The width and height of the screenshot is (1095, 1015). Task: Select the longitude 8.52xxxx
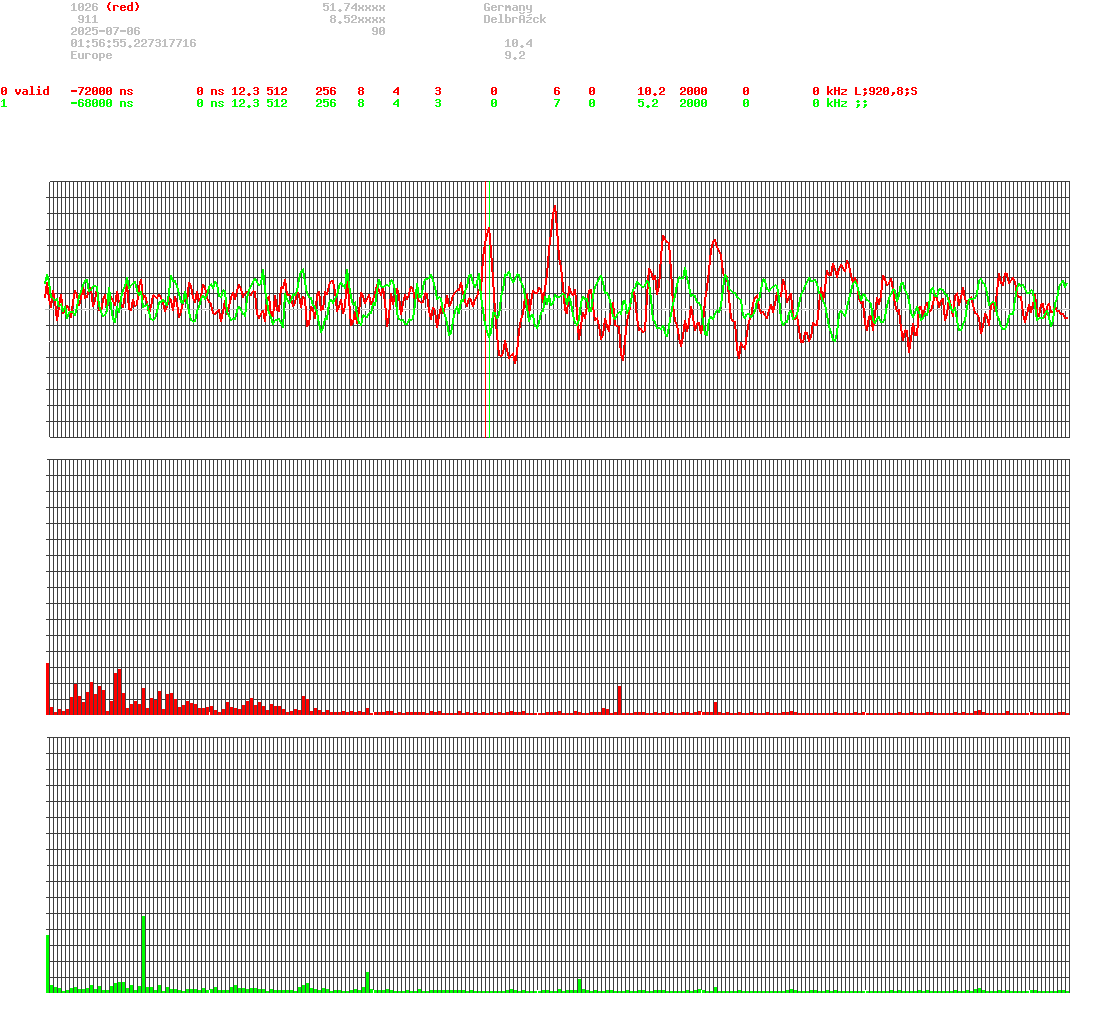(358, 19)
